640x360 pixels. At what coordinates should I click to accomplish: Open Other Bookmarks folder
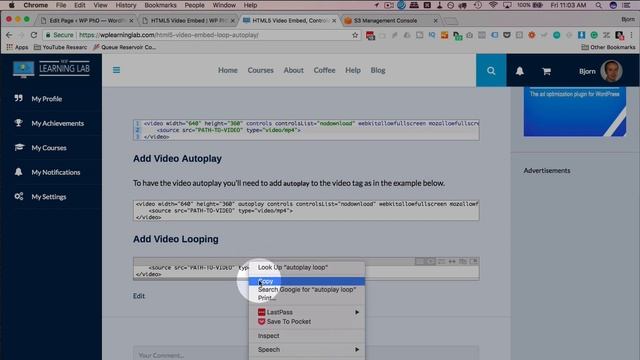pos(608,47)
